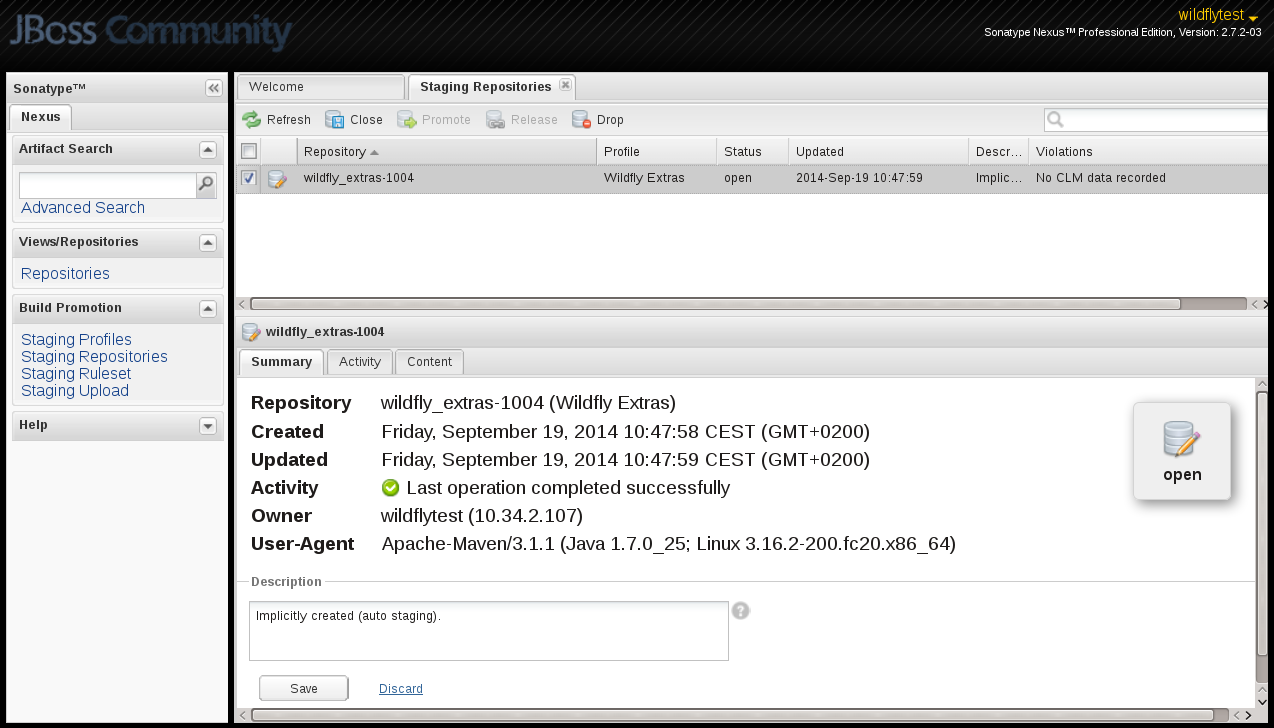Click the wildfly_extras-1004 detail header icon

(x=251, y=332)
